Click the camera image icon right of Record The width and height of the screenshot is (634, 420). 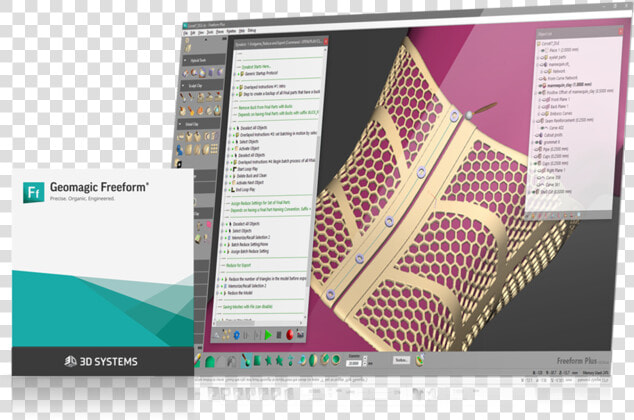tap(300, 335)
